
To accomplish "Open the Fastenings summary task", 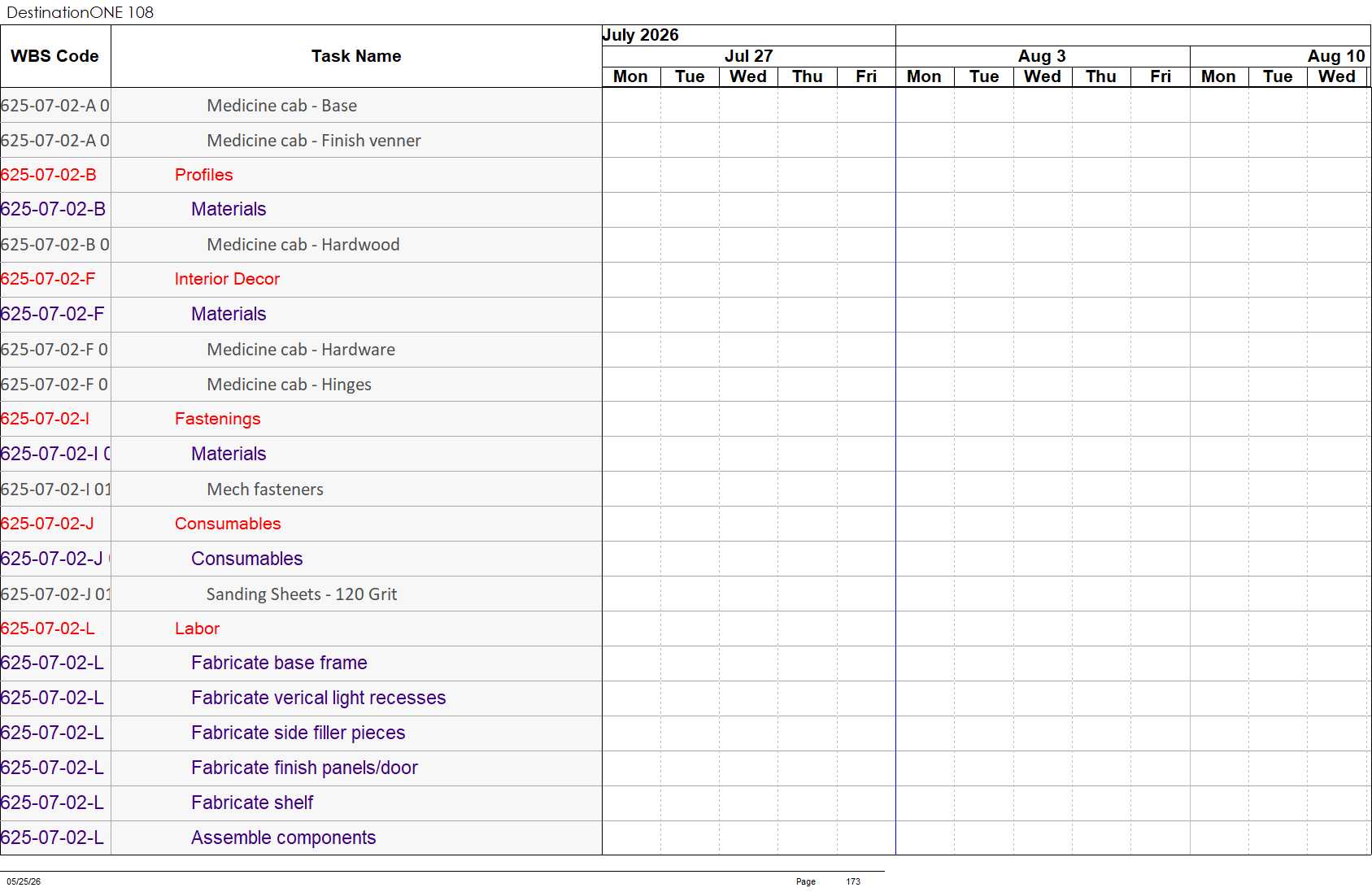I will tap(217, 419).
